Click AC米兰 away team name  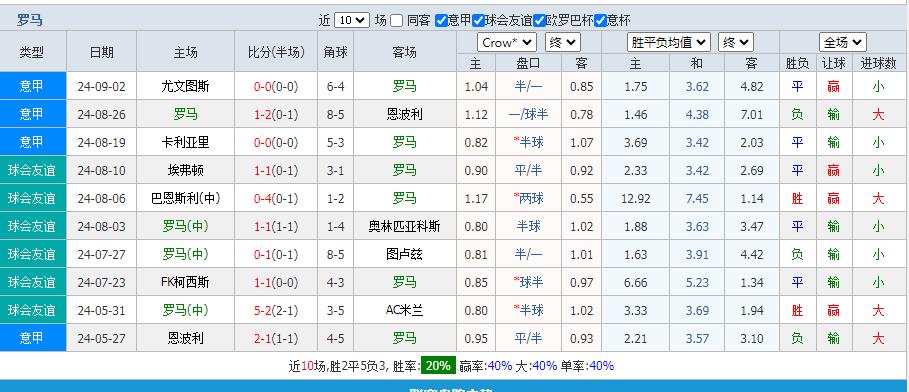click(405, 310)
